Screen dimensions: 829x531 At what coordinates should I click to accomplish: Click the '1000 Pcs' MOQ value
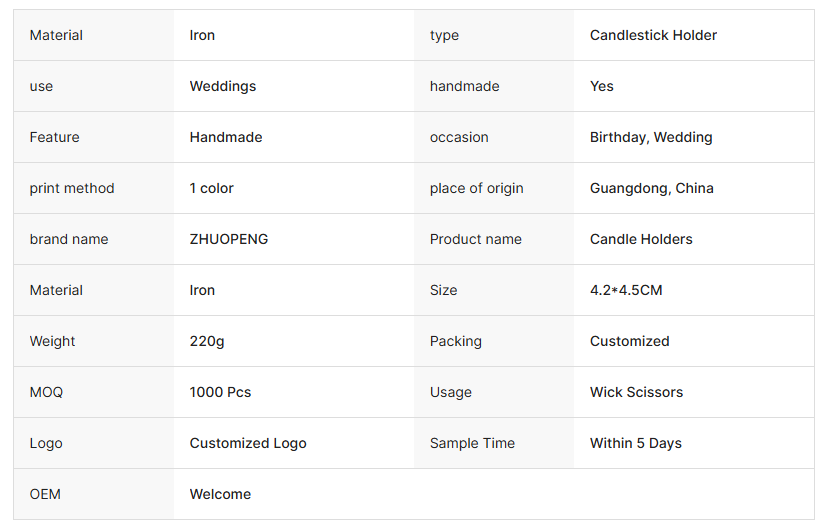(x=220, y=392)
